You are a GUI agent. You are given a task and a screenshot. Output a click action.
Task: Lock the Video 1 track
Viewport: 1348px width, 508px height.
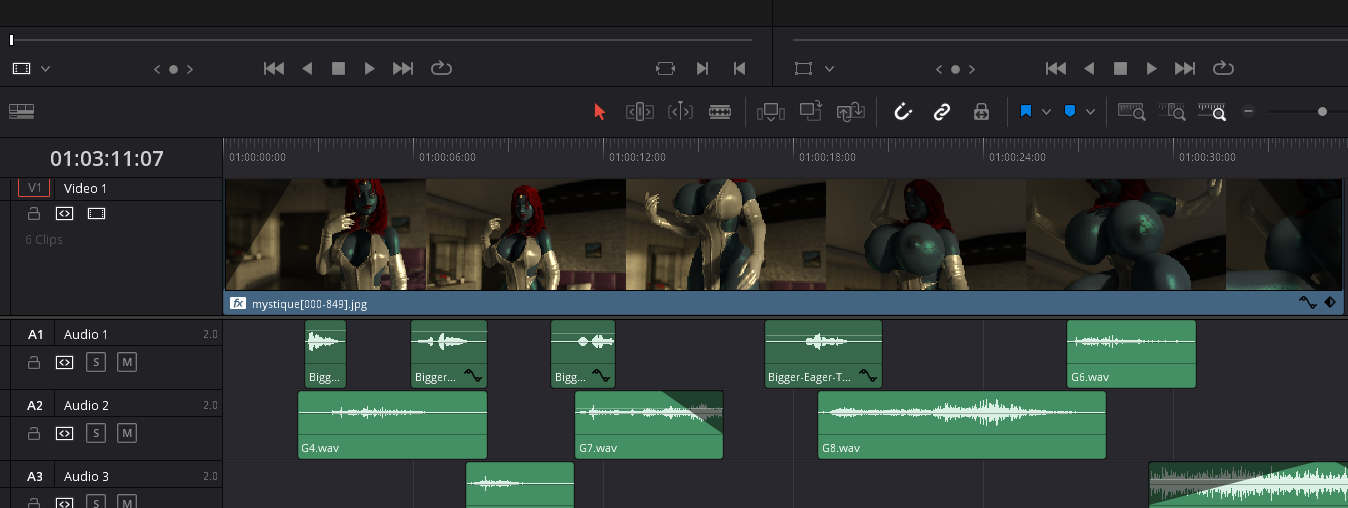tap(34, 213)
